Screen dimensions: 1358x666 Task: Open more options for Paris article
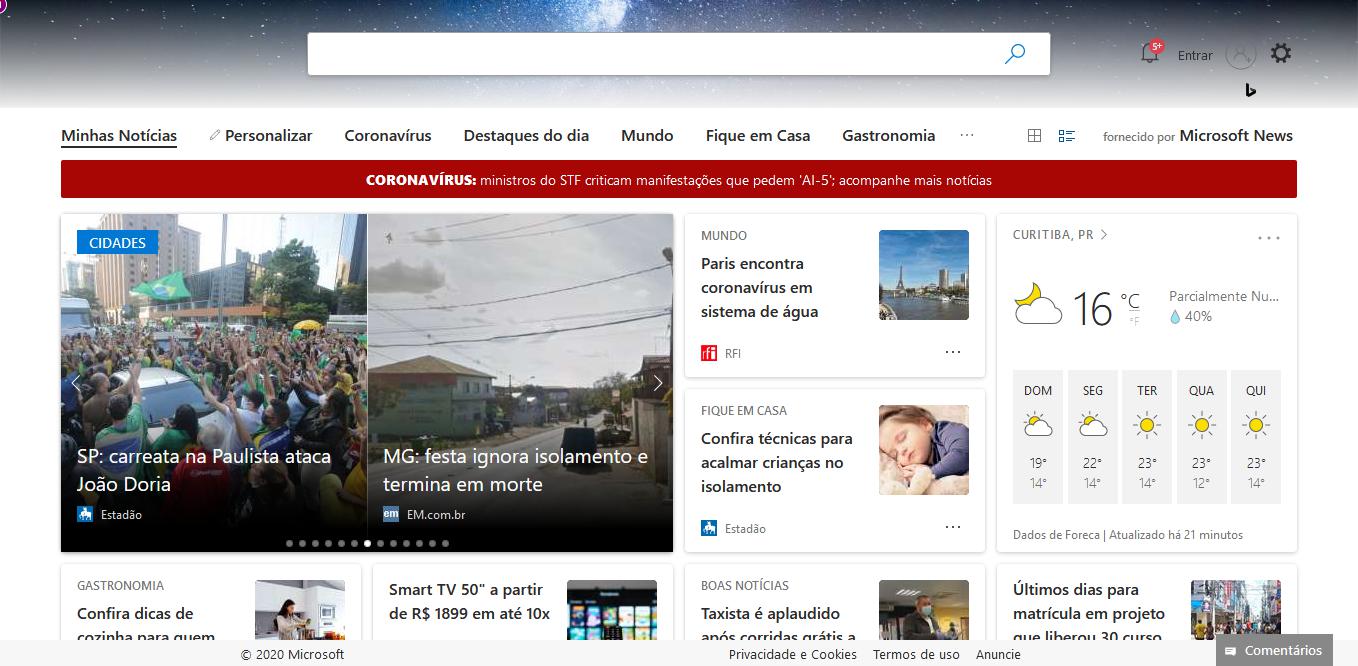coord(953,352)
